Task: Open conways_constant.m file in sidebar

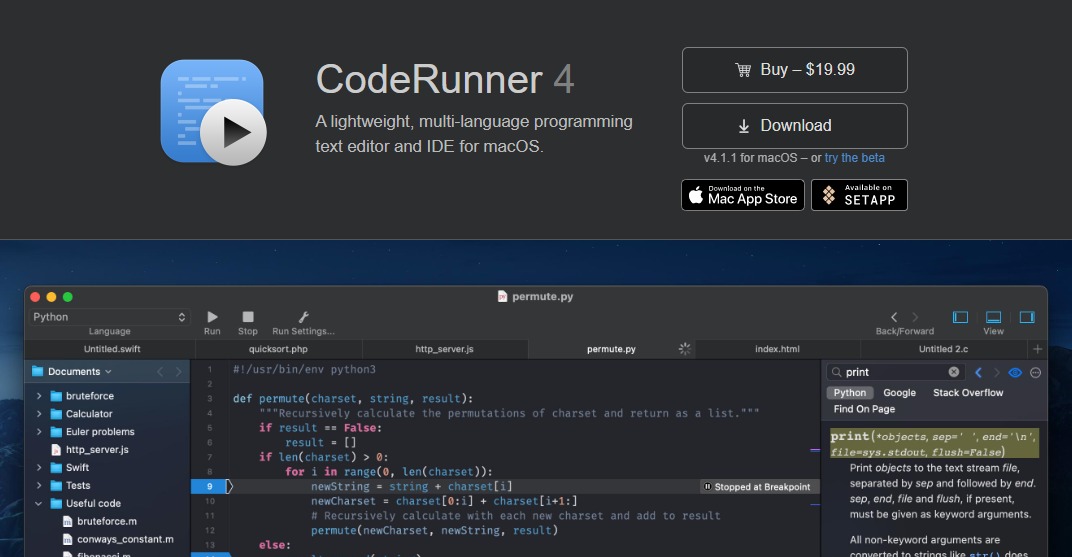Action: pyautogui.click(x=125, y=539)
